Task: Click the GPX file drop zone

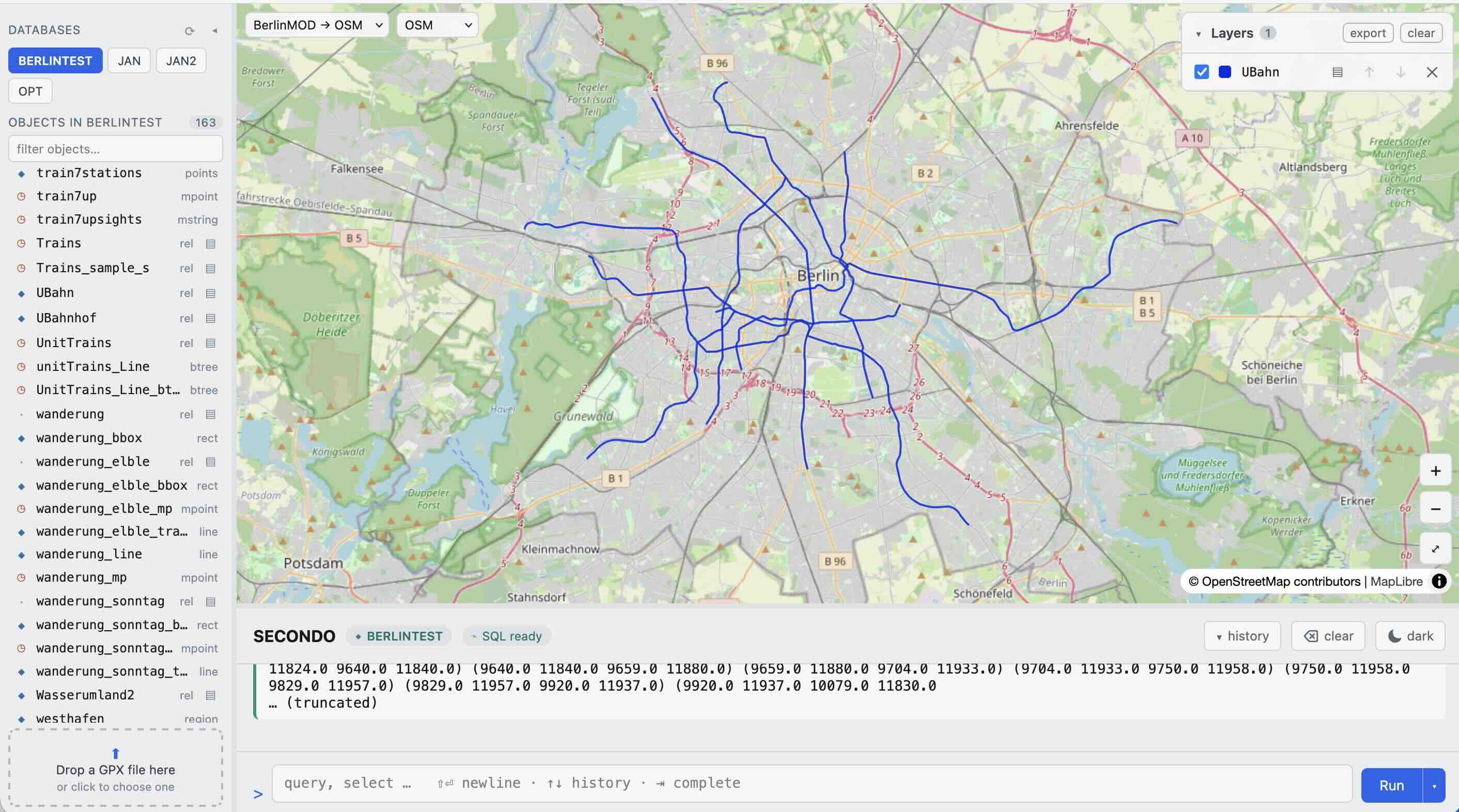Action: click(x=116, y=767)
